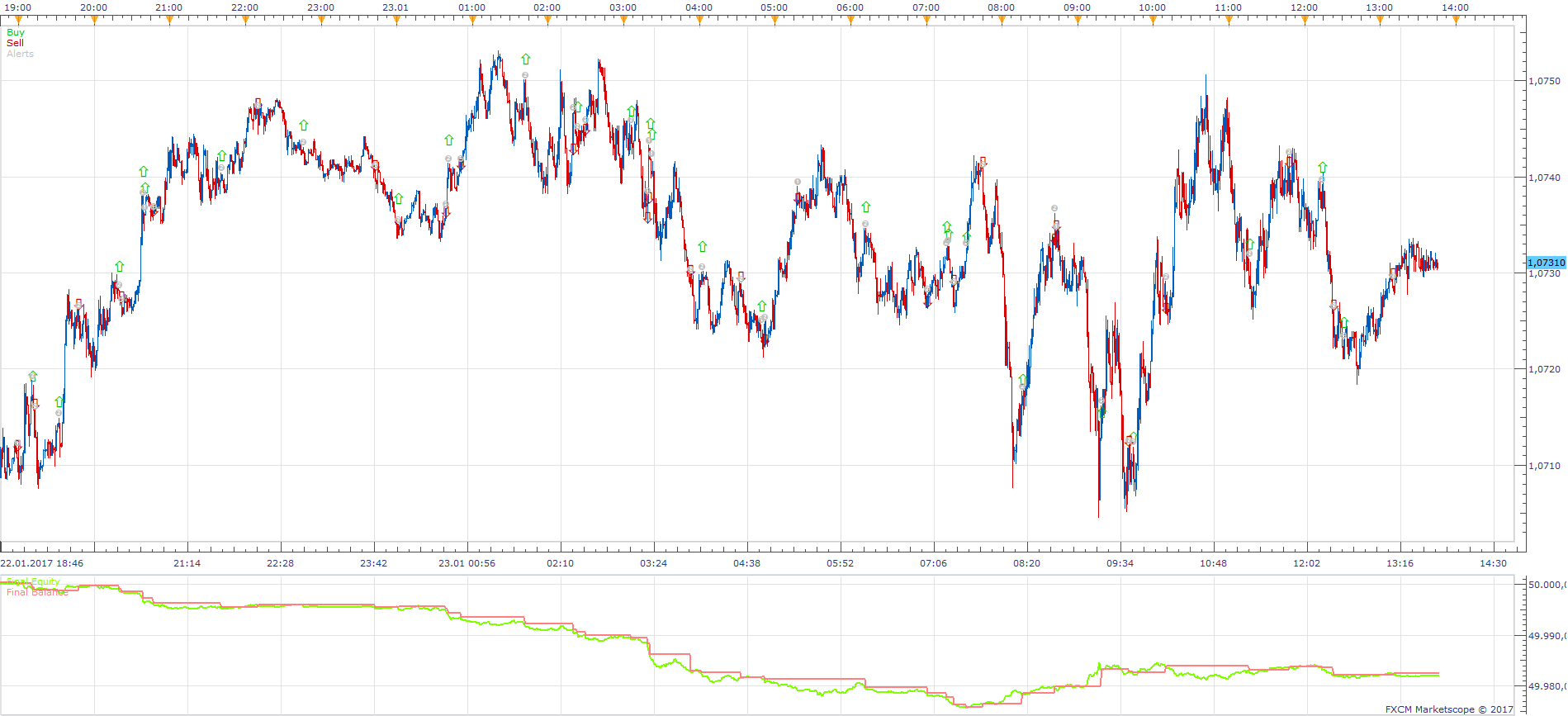Click the 08:00 top time label

pos(1002,7)
